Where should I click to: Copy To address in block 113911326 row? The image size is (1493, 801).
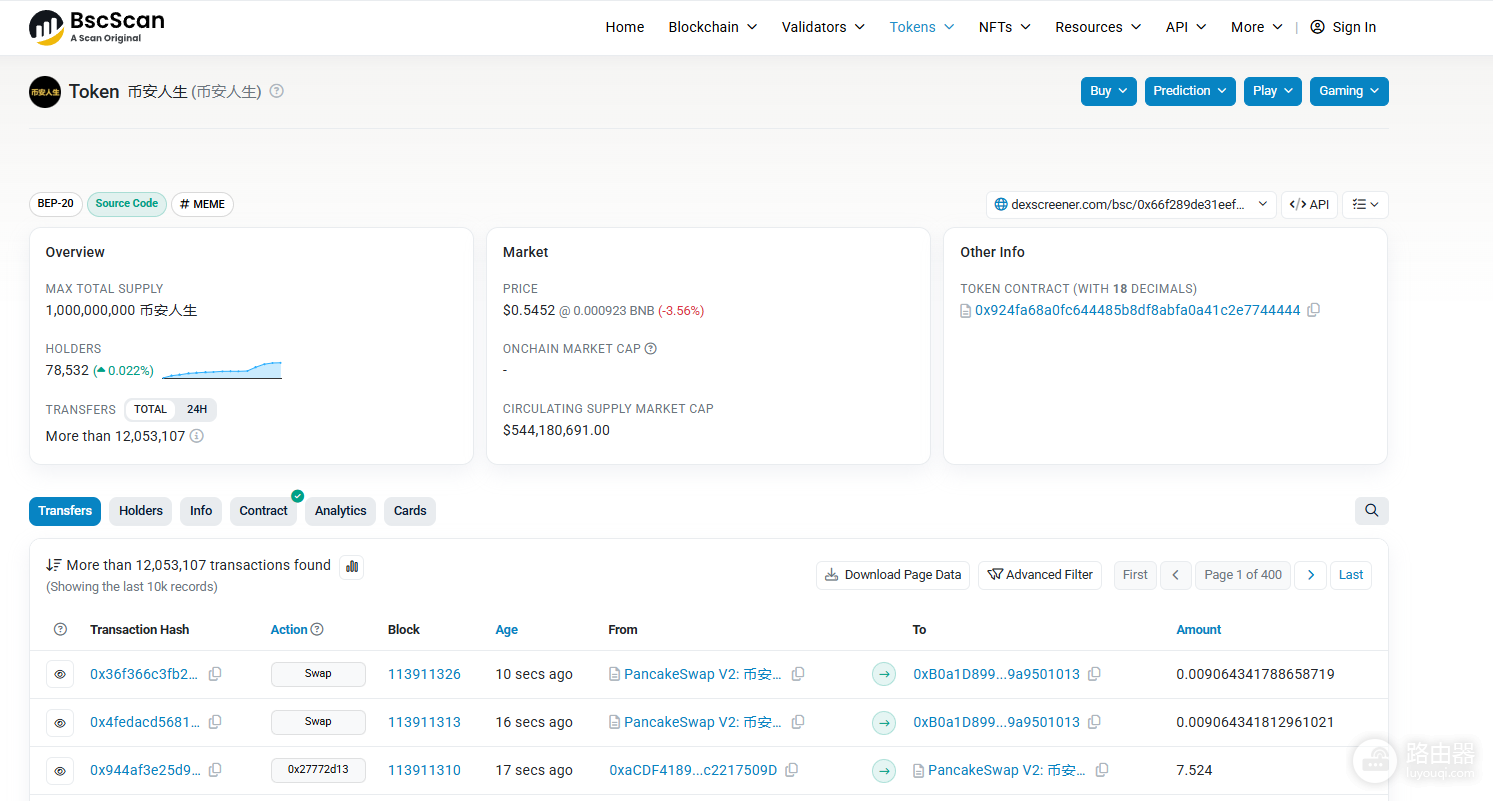point(1095,674)
